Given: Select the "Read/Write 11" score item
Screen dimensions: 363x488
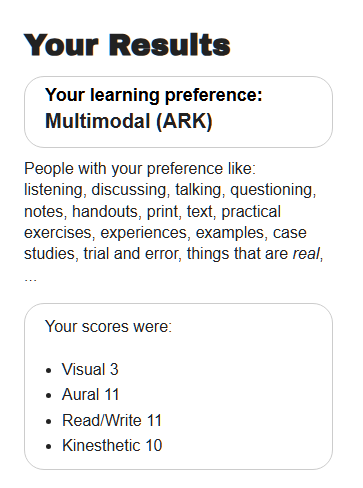Looking at the screenshot, I should [112, 420].
